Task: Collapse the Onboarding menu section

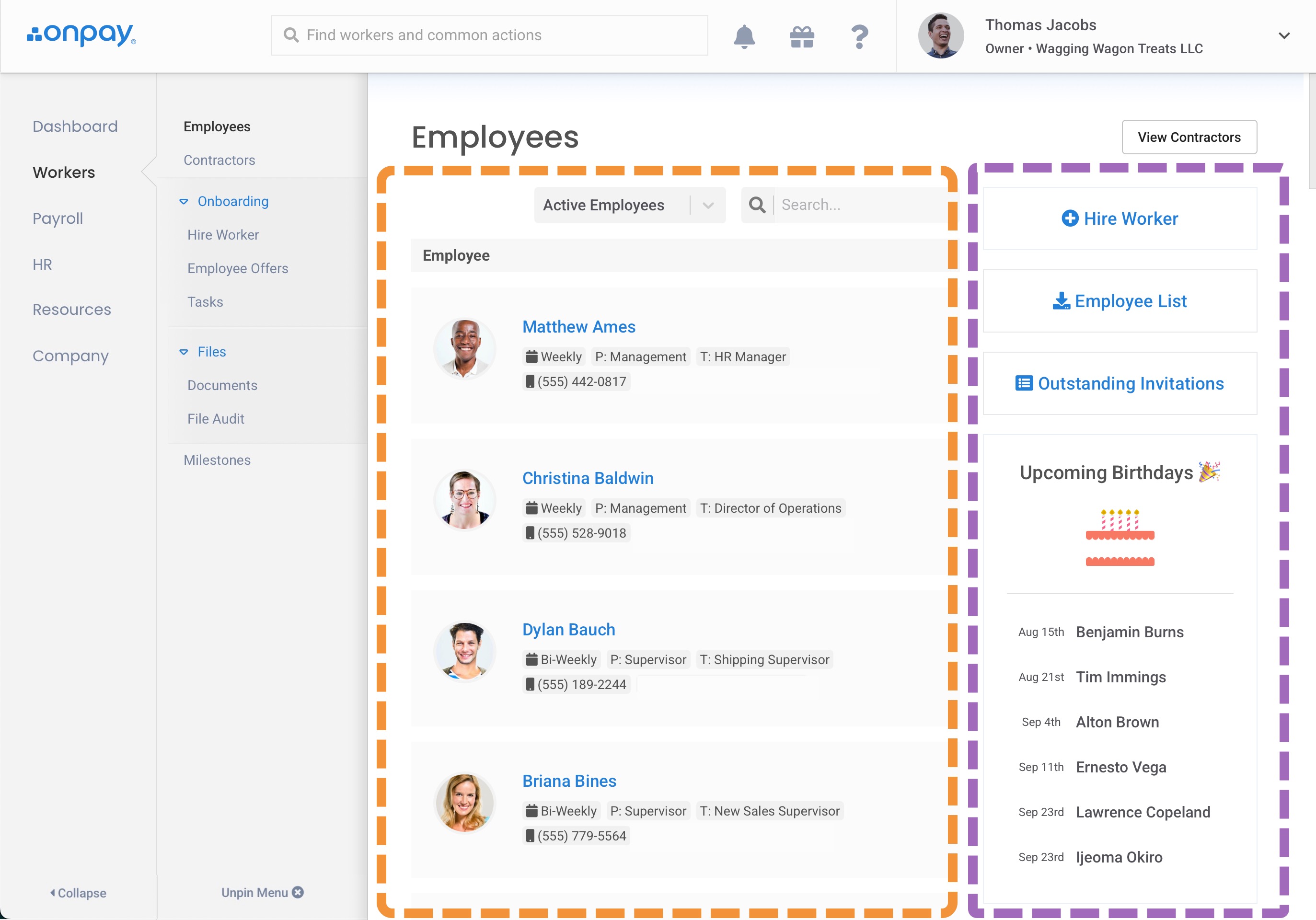Action: coord(184,201)
